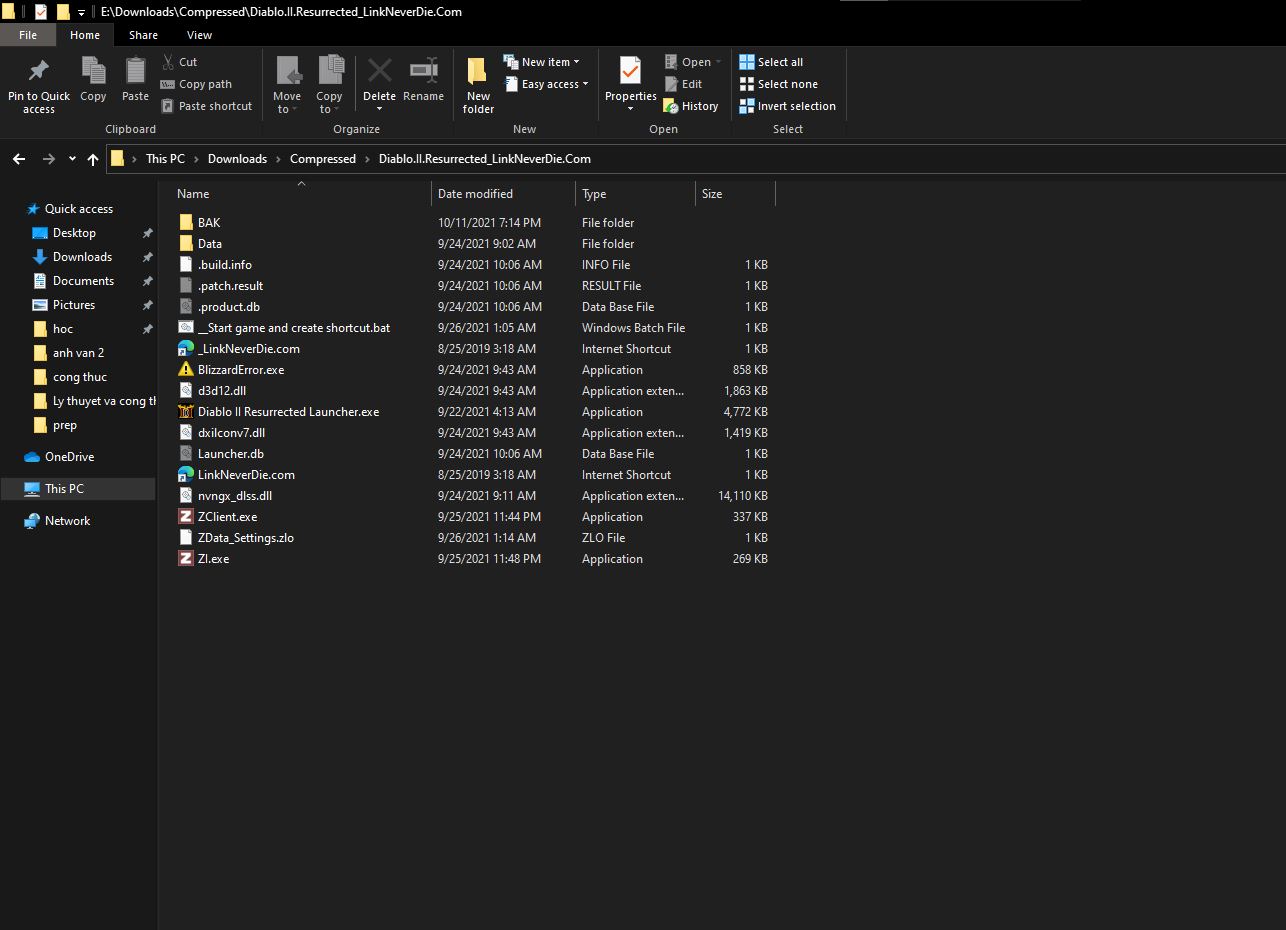Sort files by Date modified column

[475, 194]
